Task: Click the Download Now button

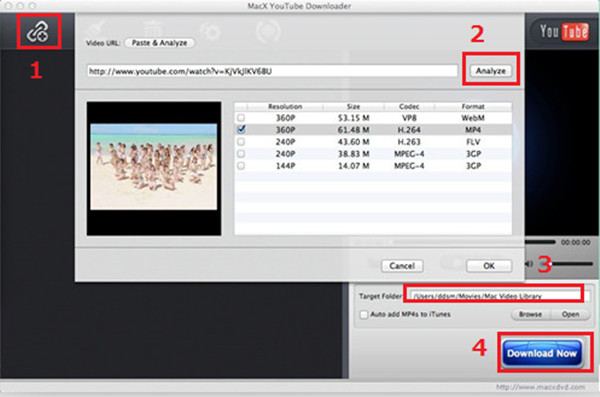Action: 542,353
